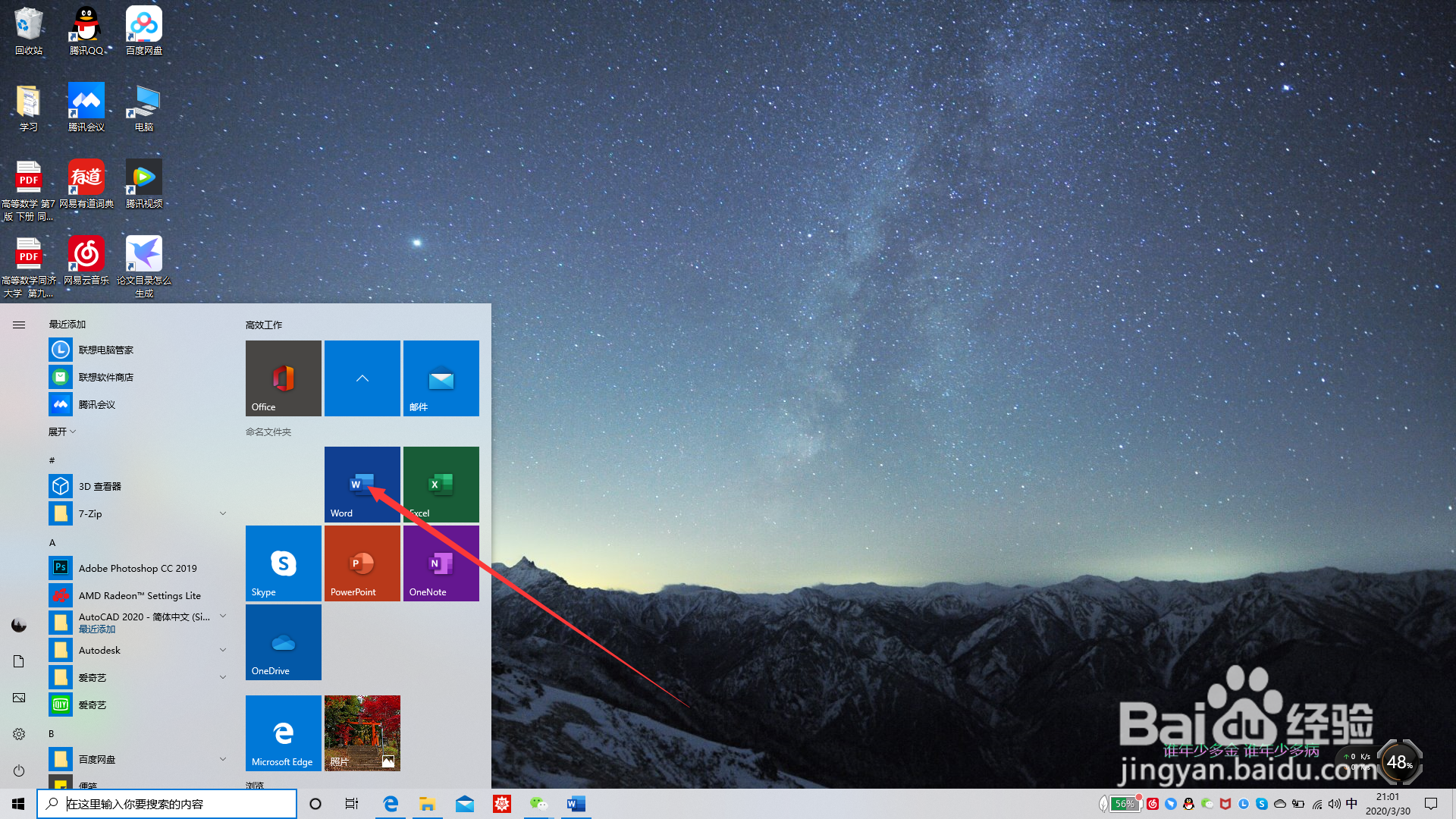Image resolution: width=1456 pixels, height=819 pixels.
Task: Click the taskbar search input box
Action: click(167, 804)
